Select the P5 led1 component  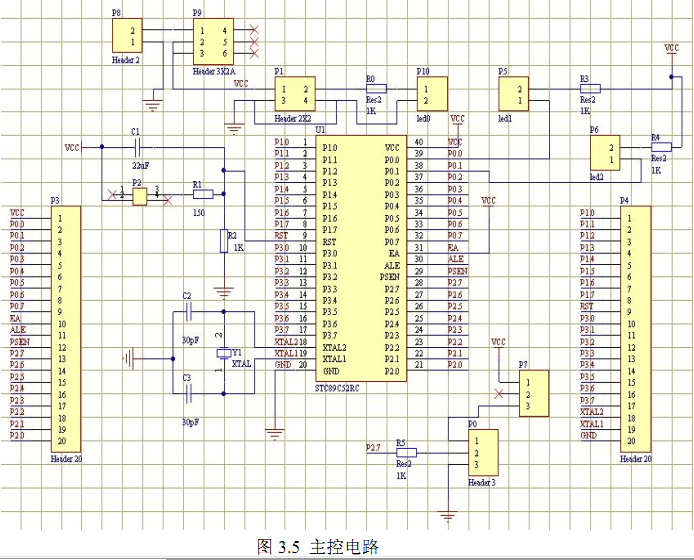pyautogui.click(x=513, y=94)
